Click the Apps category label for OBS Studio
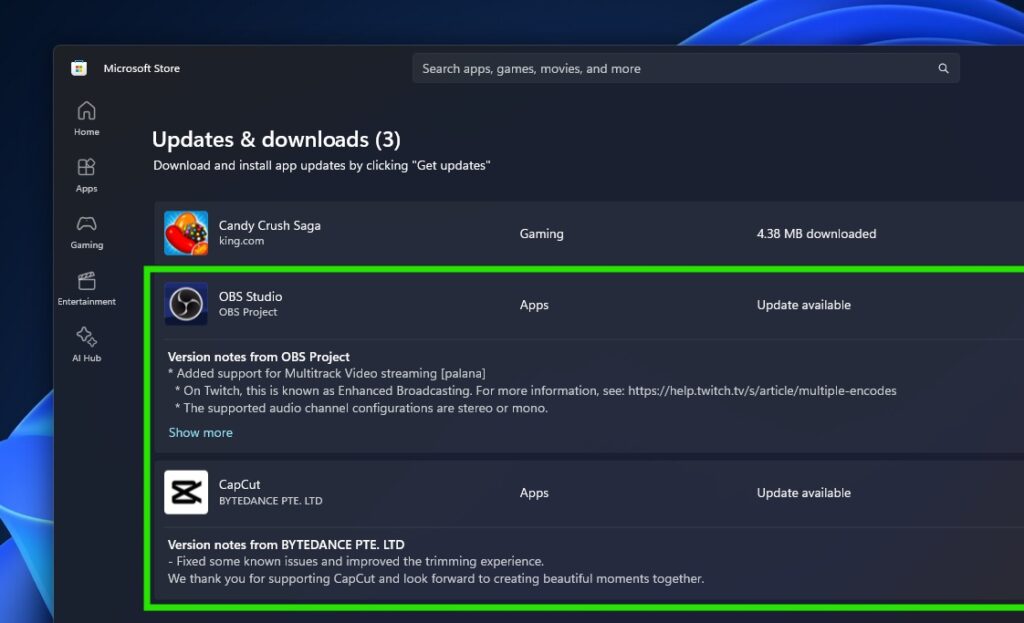Screen dimensions: 1024x623 point(534,304)
